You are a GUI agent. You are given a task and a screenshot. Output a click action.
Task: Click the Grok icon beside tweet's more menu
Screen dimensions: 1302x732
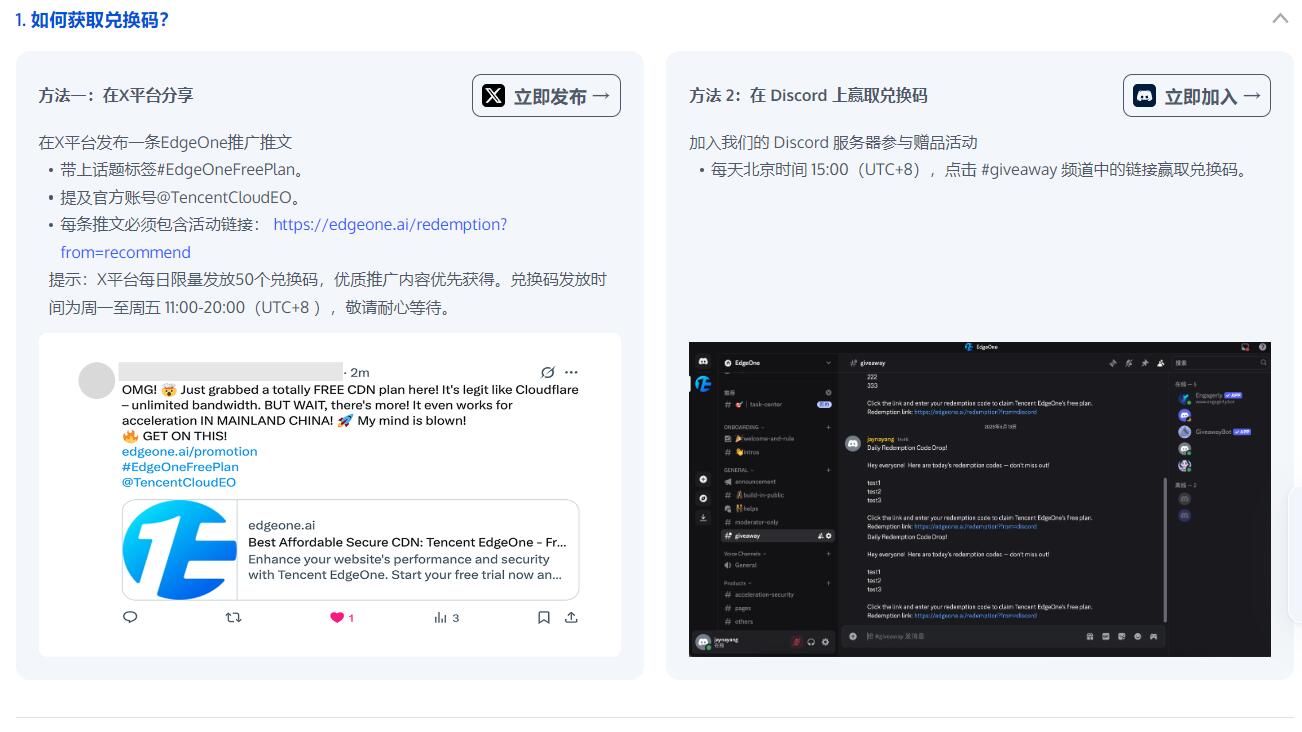click(547, 372)
